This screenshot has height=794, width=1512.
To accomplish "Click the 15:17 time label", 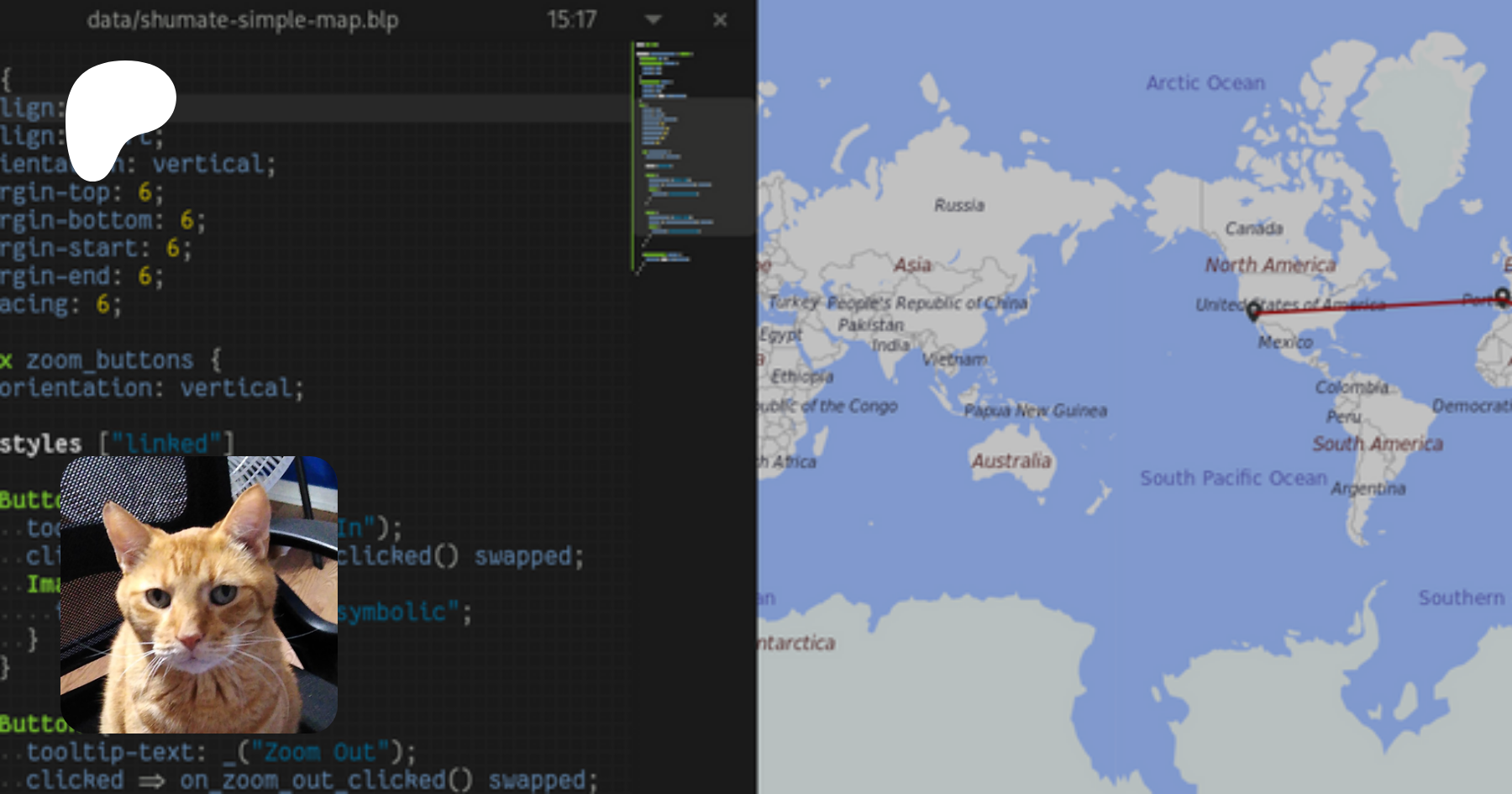I will (571, 19).
